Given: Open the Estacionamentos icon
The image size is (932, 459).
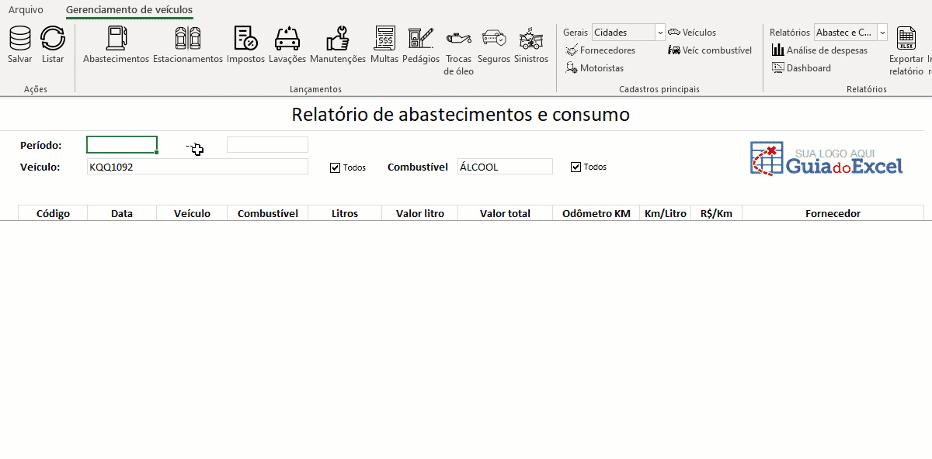Looking at the screenshot, I should tap(187, 39).
